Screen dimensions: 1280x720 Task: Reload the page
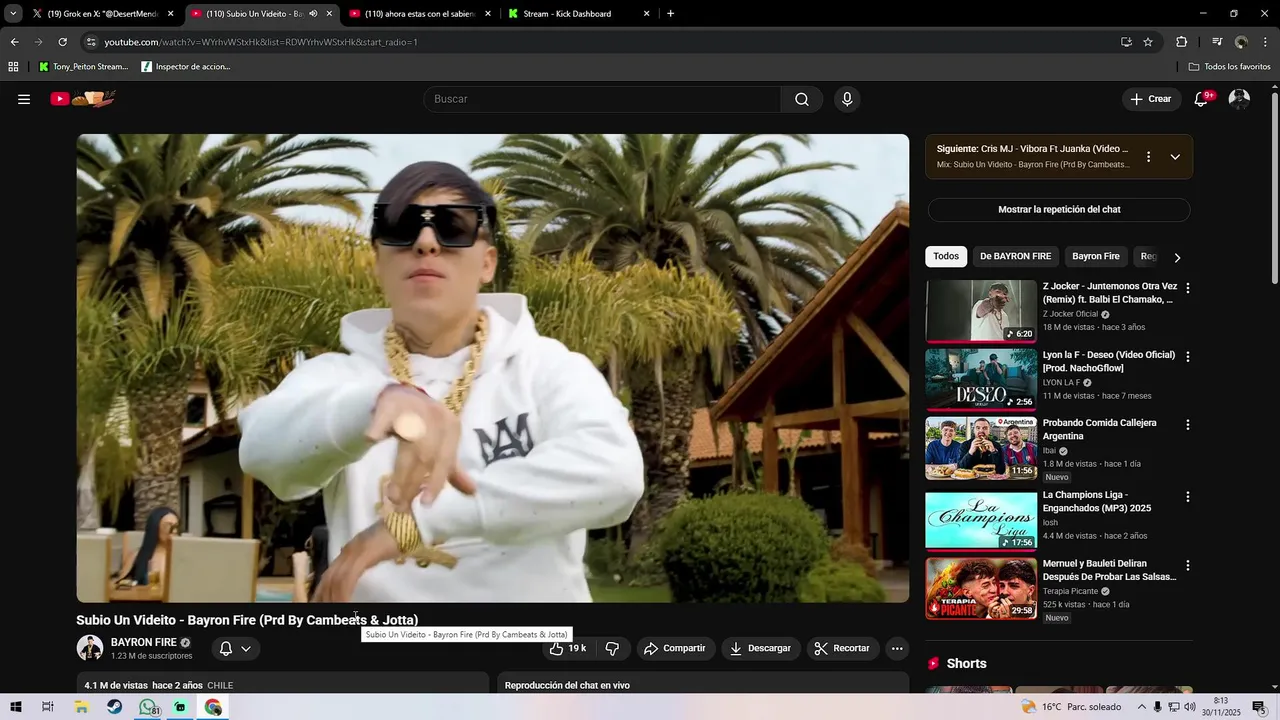point(62,42)
